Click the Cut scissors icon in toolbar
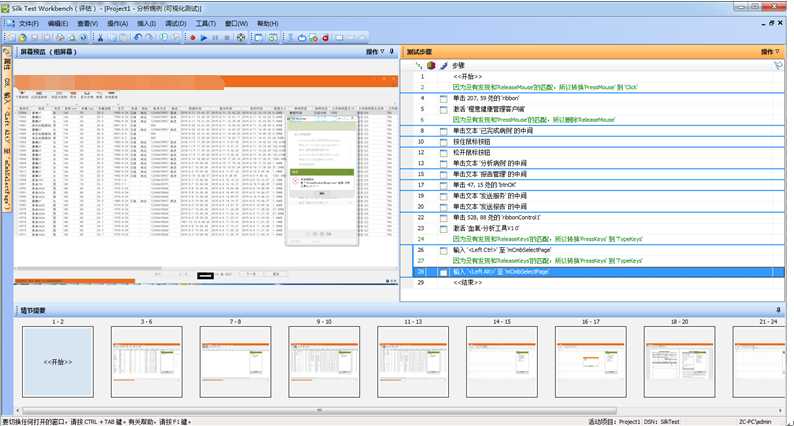Viewport: 794px width, 426px height. [100, 37]
